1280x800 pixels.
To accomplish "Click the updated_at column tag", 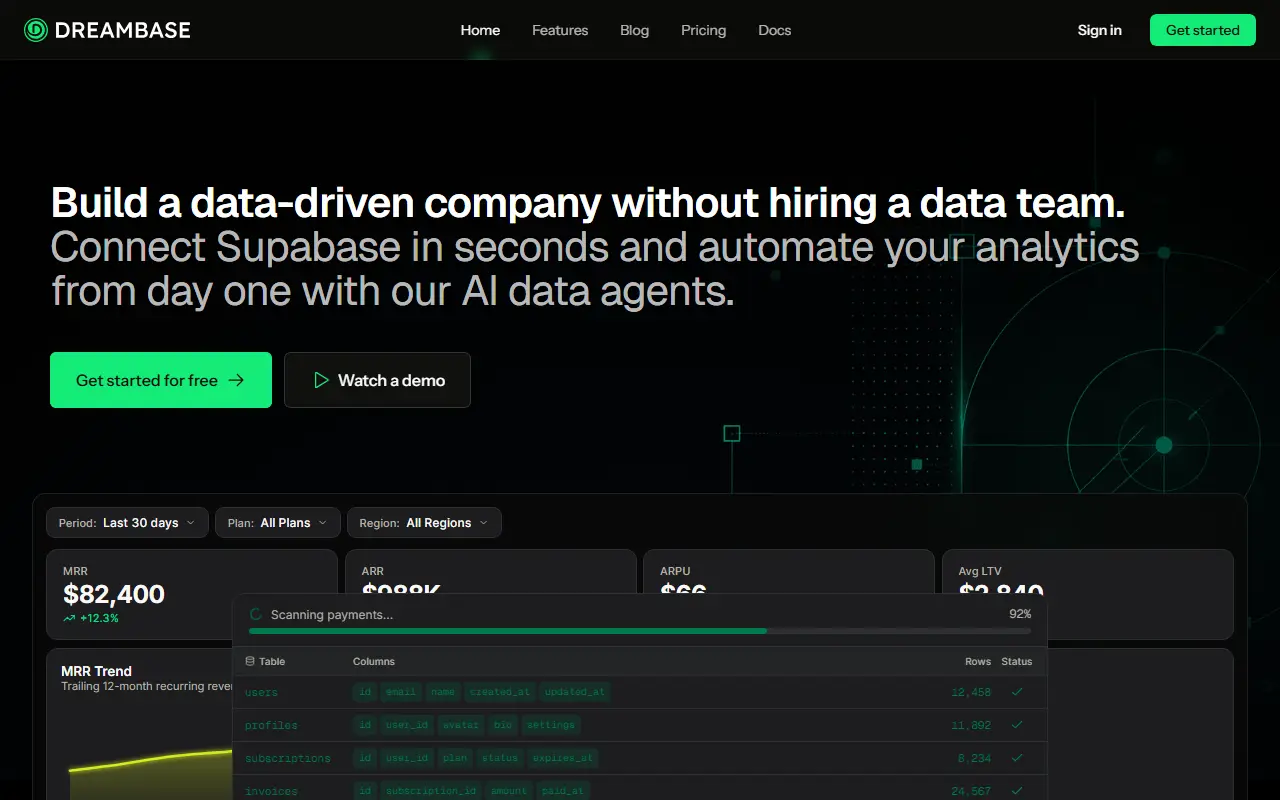I will 574,692.
